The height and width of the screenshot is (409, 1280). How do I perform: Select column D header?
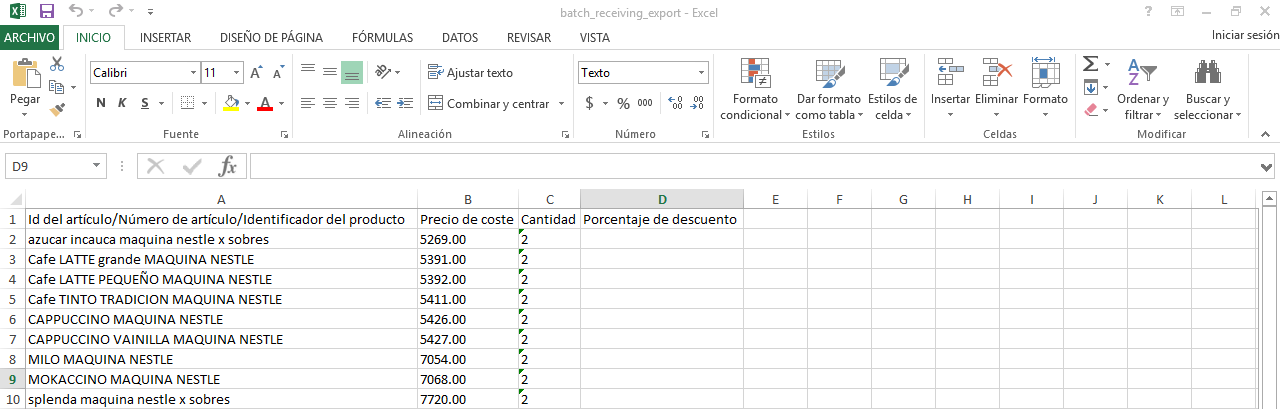click(662, 199)
